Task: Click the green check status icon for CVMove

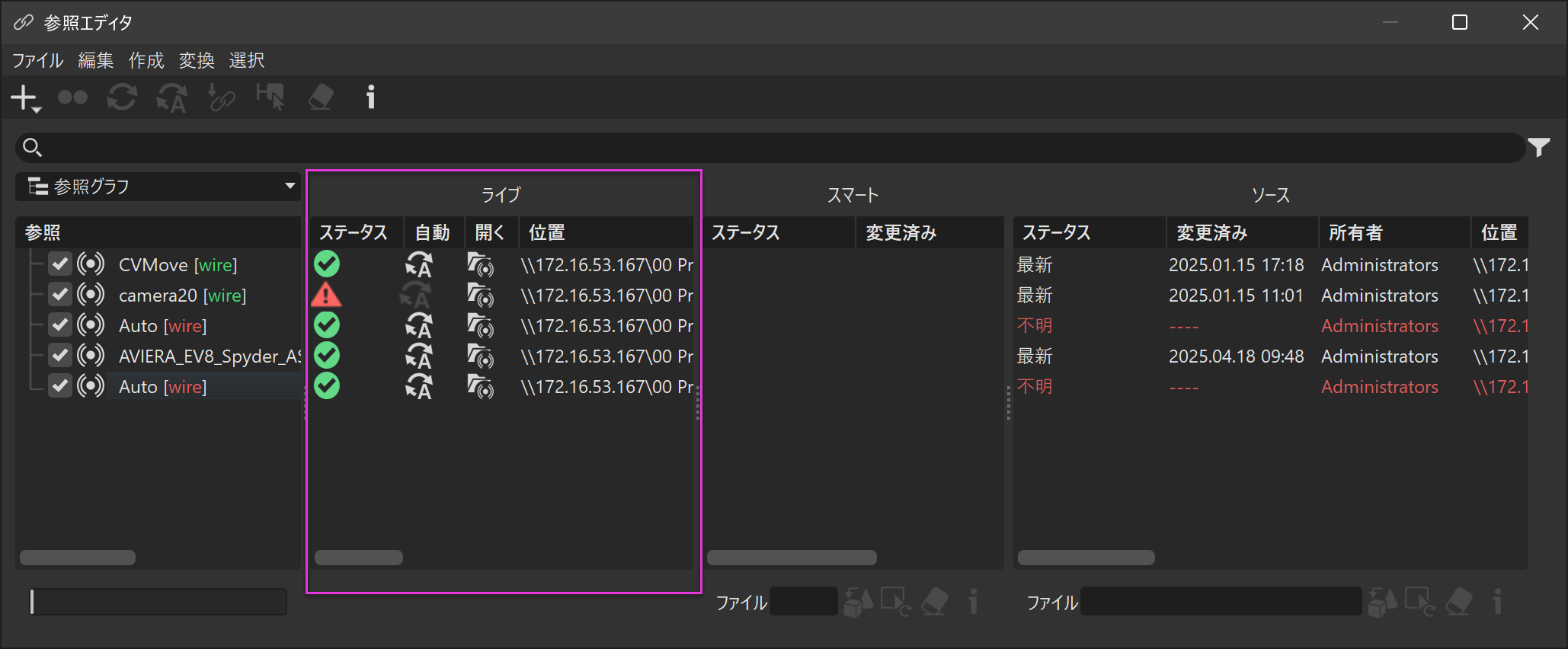Action: pyautogui.click(x=327, y=264)
